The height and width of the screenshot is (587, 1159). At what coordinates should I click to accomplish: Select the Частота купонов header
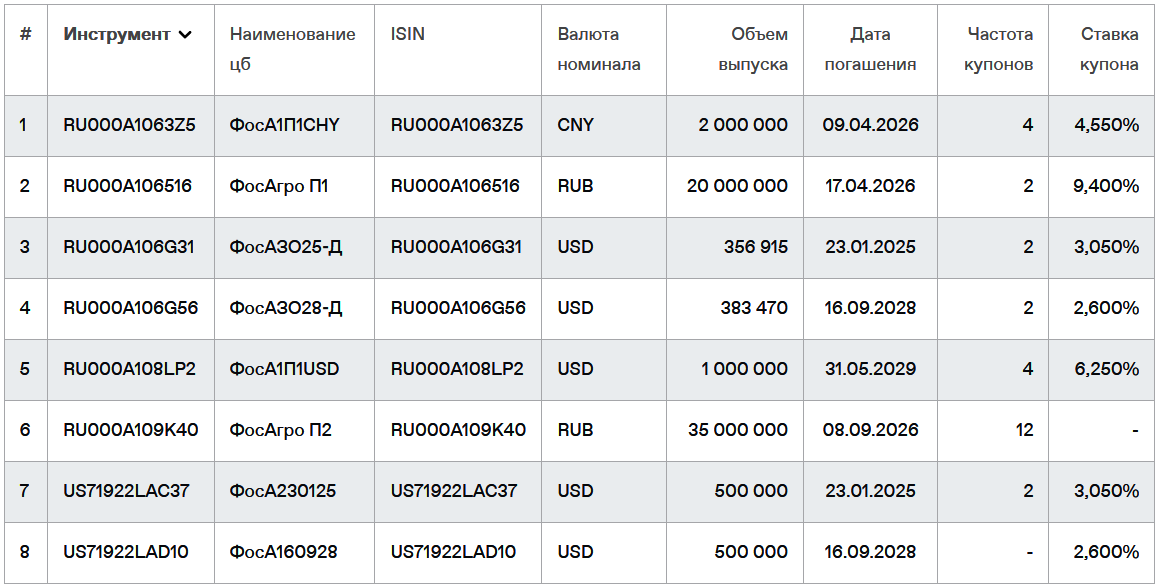coord(999,49)
